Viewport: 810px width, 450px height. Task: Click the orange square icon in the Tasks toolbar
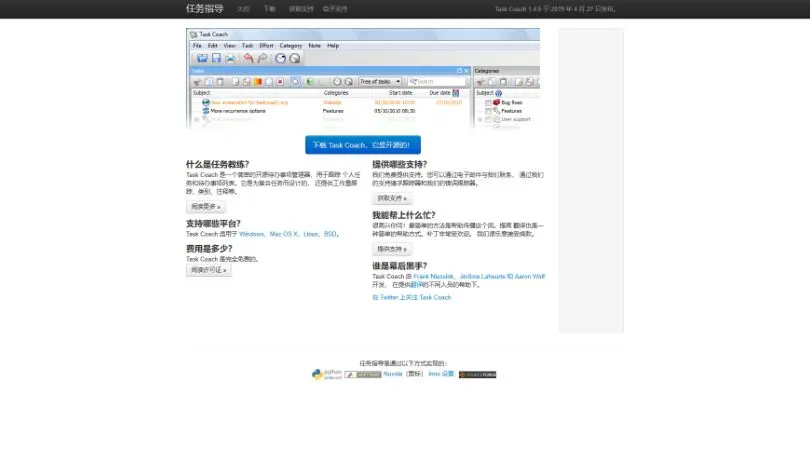pyautogui.click(x=257, y=82)
